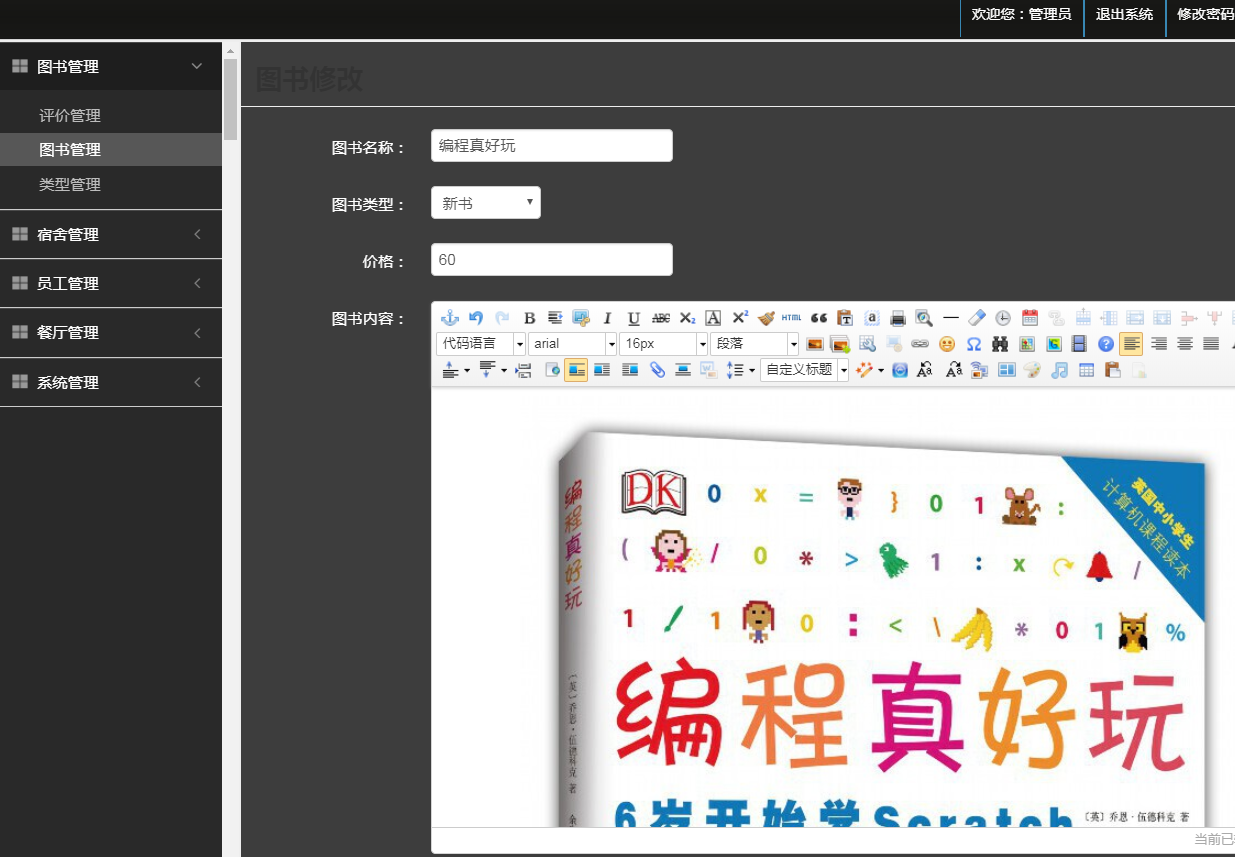The width and height of the screenshot is (1235, 857).
Task: Switch editor to HTML source mode
Action: point(791,318)
